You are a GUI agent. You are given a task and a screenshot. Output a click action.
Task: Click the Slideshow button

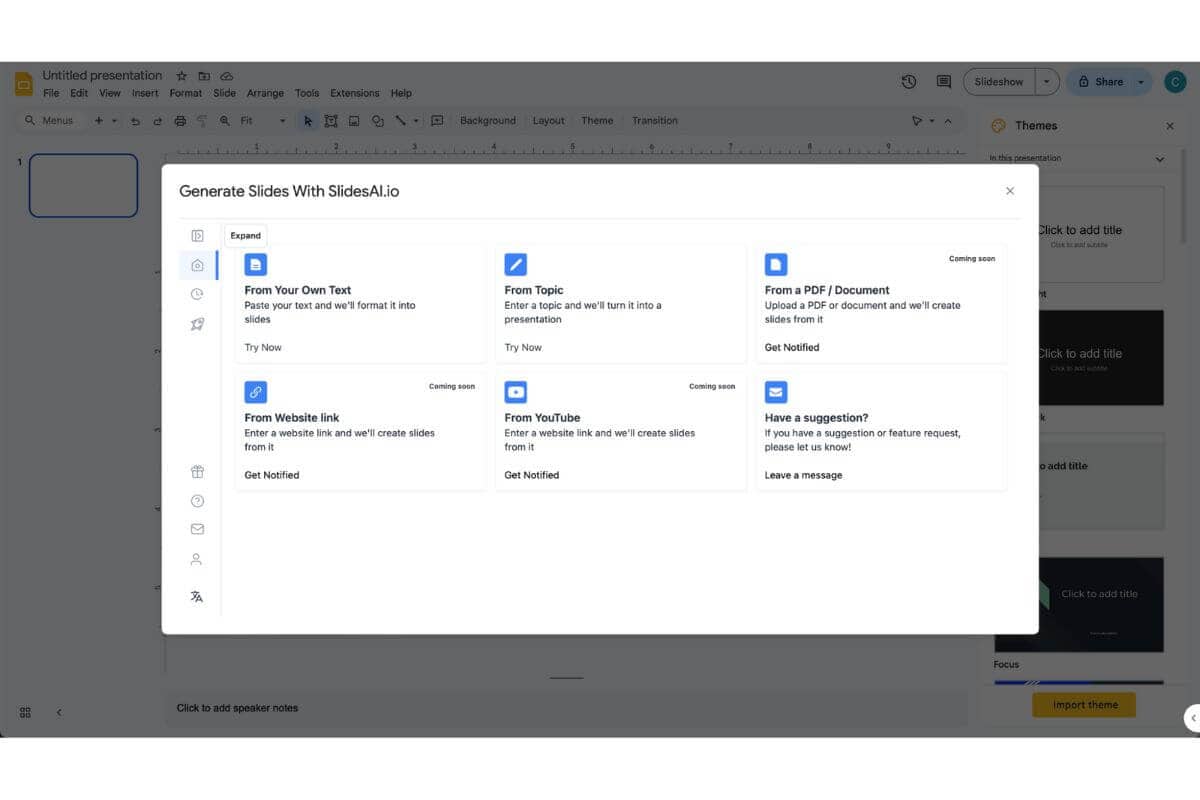point(999,82)
